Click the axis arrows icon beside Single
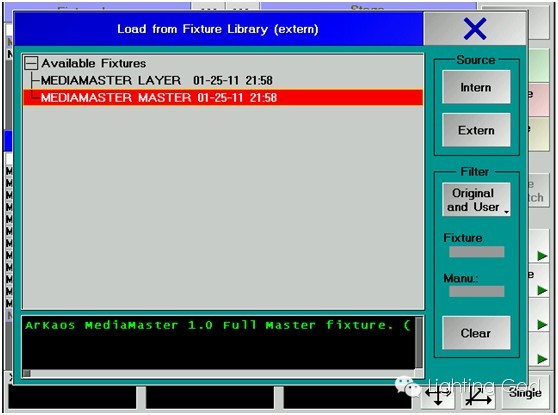Screen dimensions: 558x415 [479, 396]
